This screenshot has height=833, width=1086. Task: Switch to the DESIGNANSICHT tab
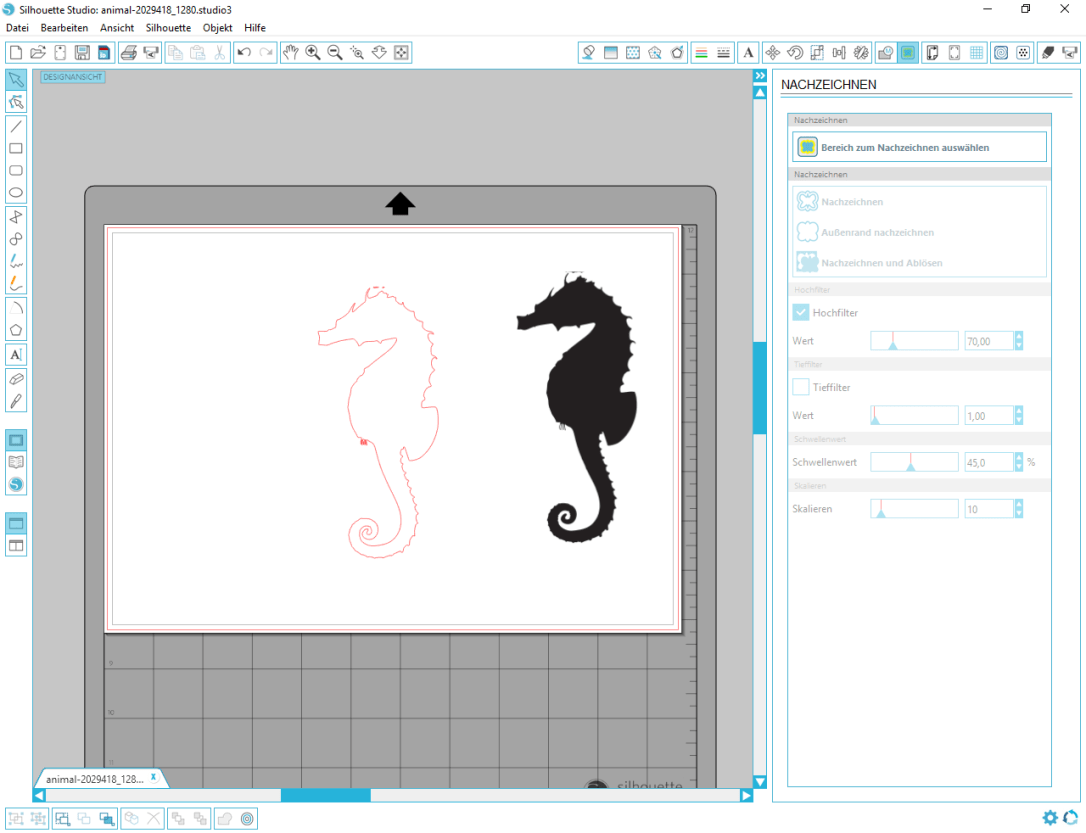(71, 75)
